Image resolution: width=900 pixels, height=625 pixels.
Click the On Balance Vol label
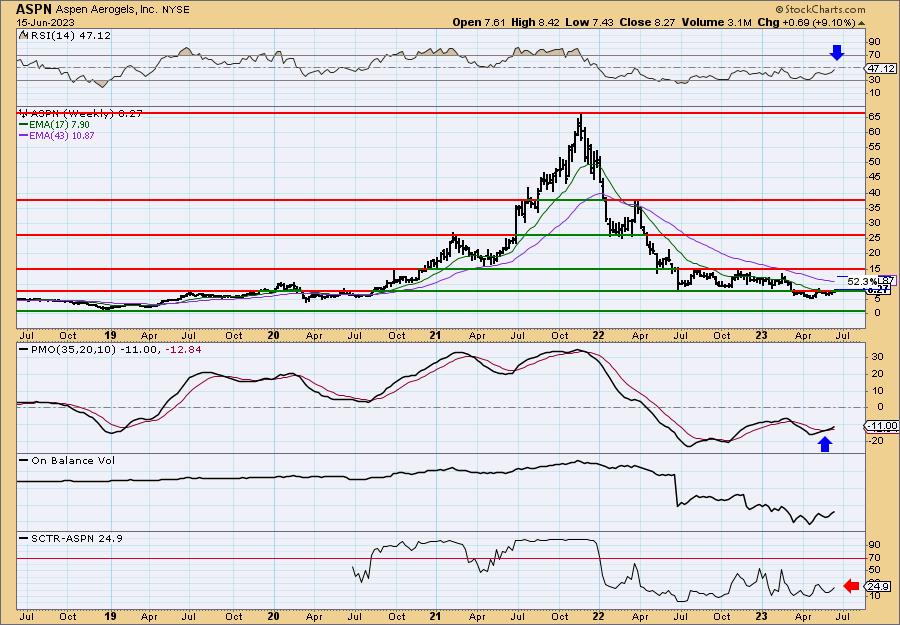(72, 460)
